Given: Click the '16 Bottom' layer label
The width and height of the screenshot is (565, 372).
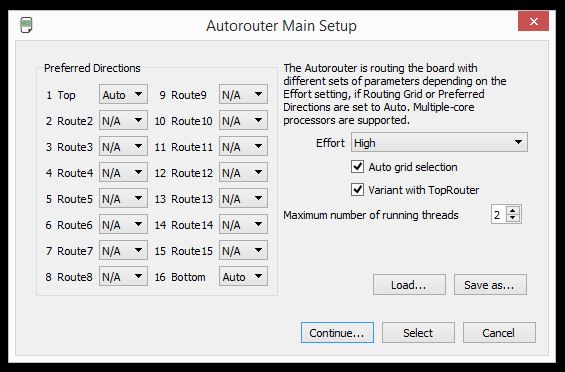Looking at the screenshot, I should [180, 277].
